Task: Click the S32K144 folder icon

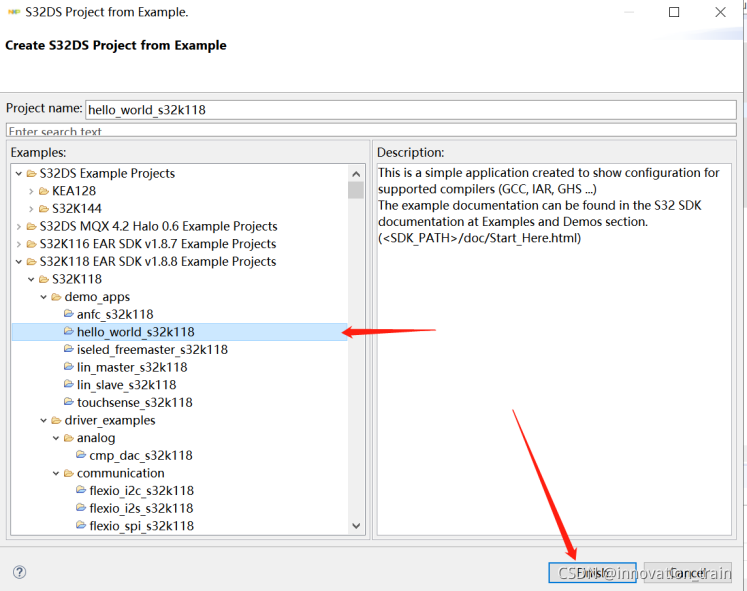Action: pyautogui.click(x=44, y=209)
